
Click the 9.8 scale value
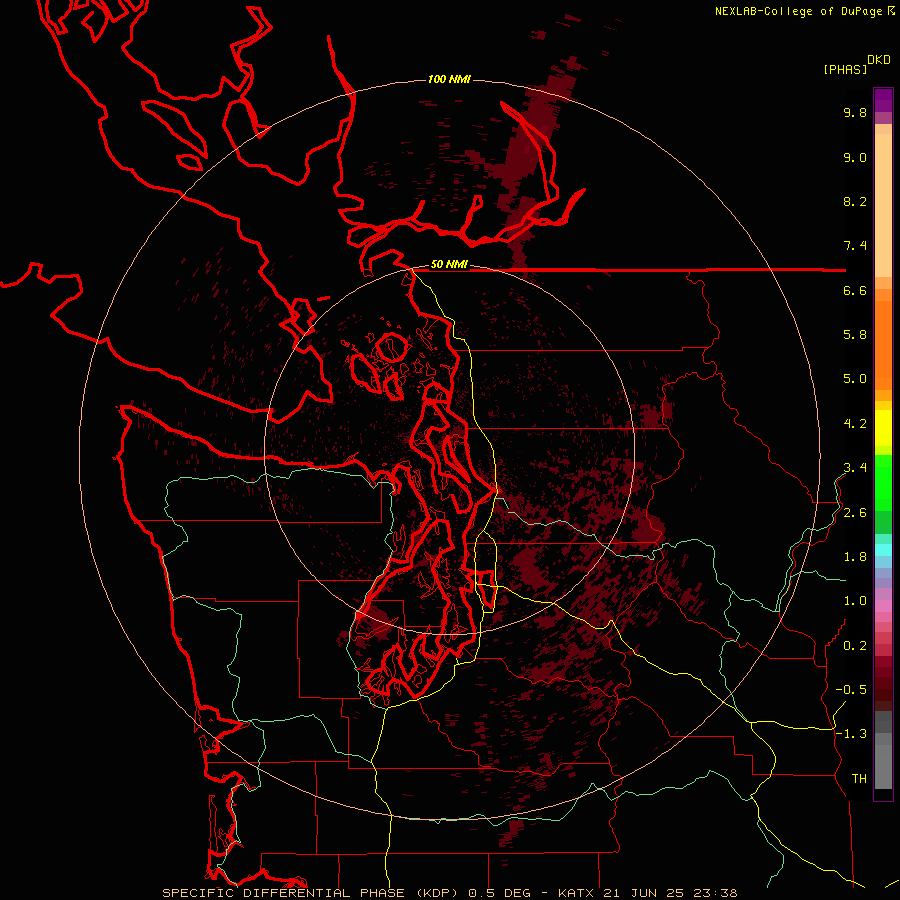(855, 112)
